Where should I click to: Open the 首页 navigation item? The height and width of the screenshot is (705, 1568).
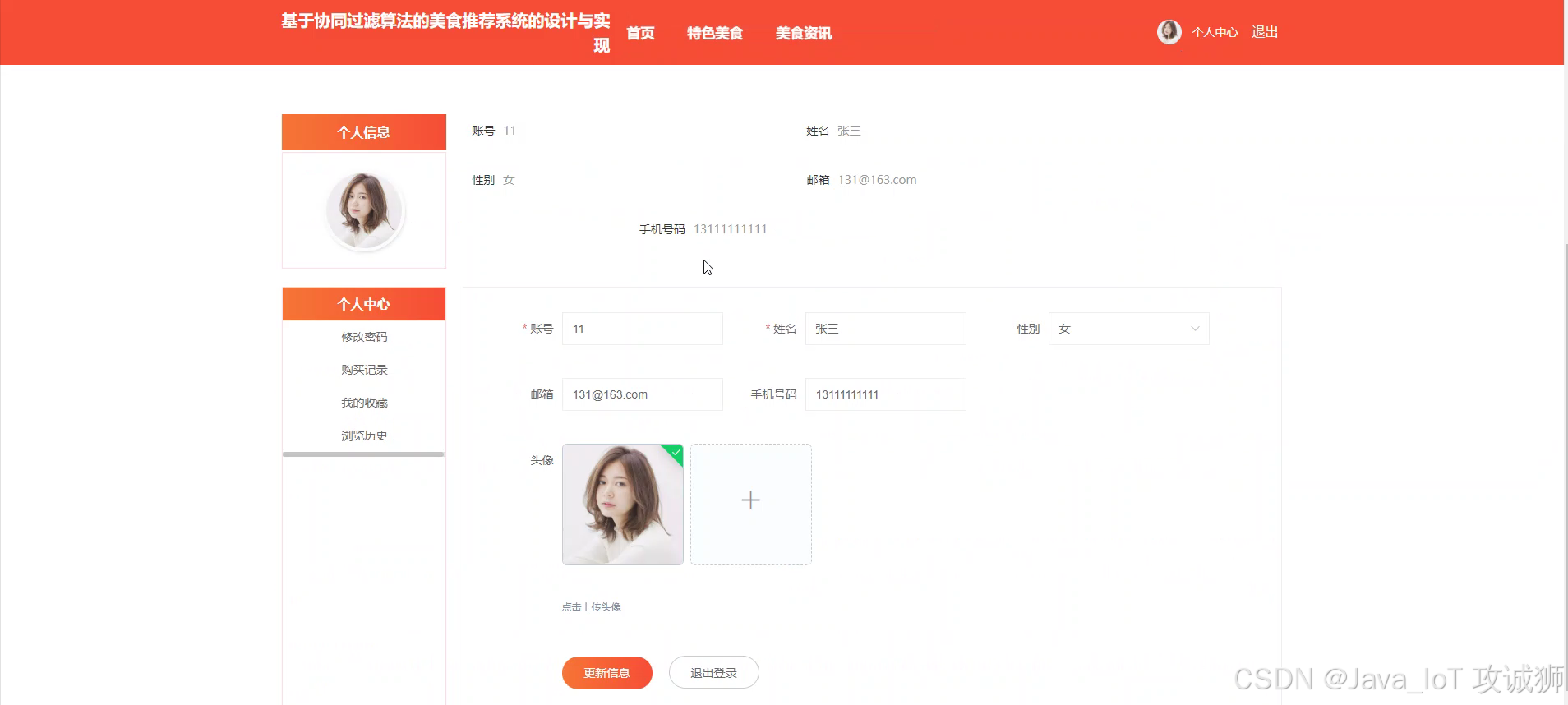pyautogui.click(x=640, y=33)
